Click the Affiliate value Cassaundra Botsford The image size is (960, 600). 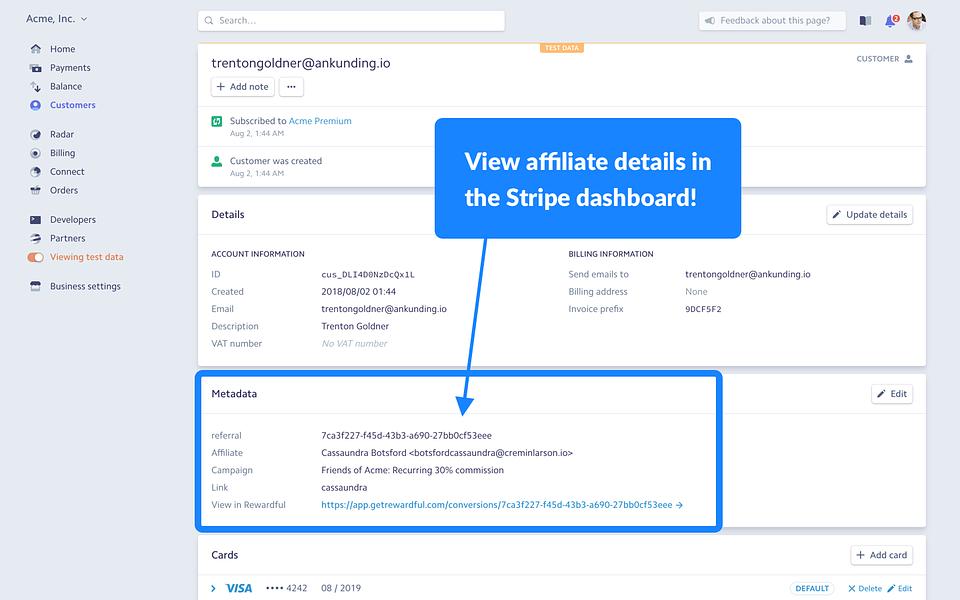[x=447, y=453]
